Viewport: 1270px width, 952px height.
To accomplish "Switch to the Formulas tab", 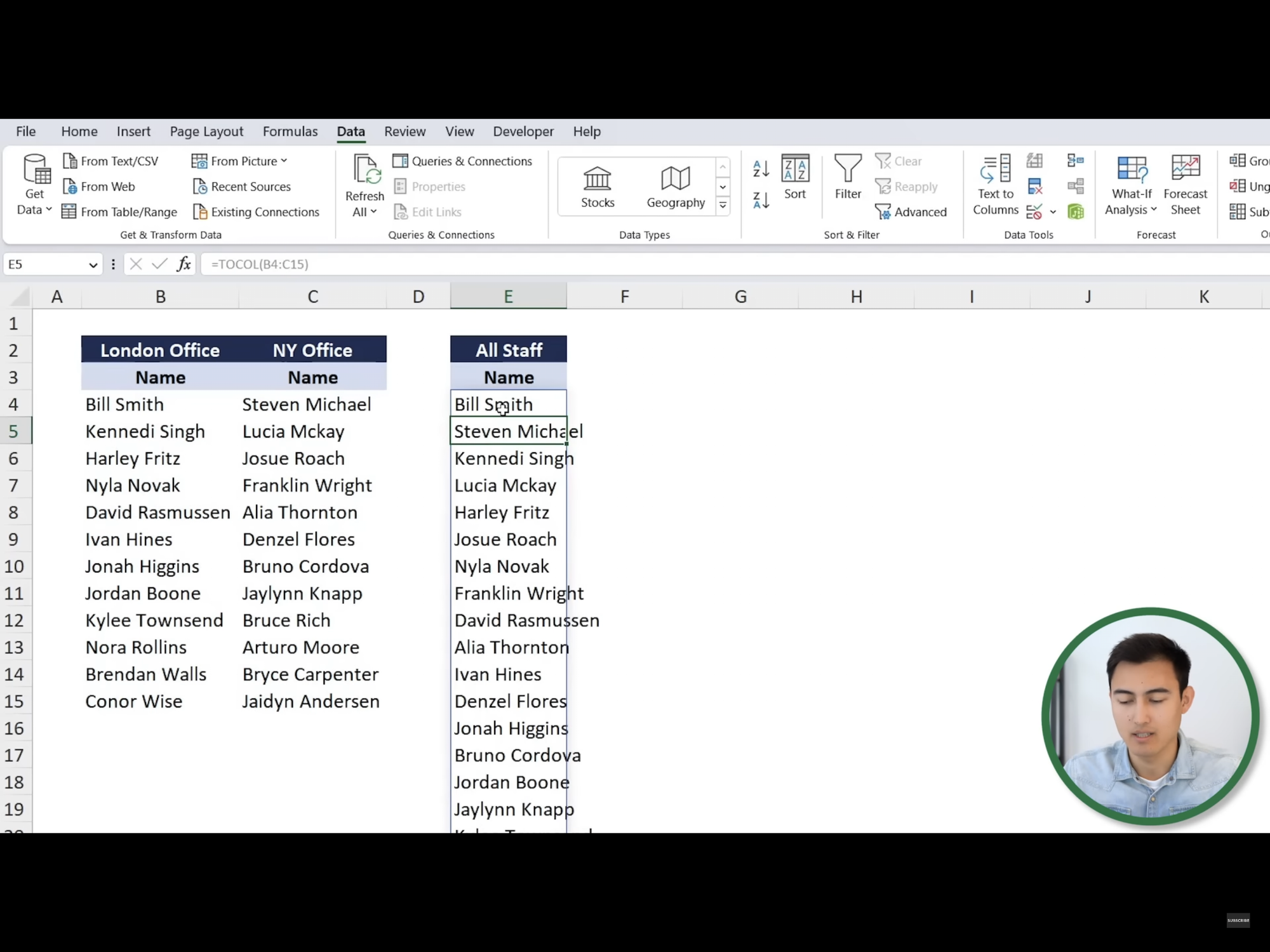I will 290,131.
